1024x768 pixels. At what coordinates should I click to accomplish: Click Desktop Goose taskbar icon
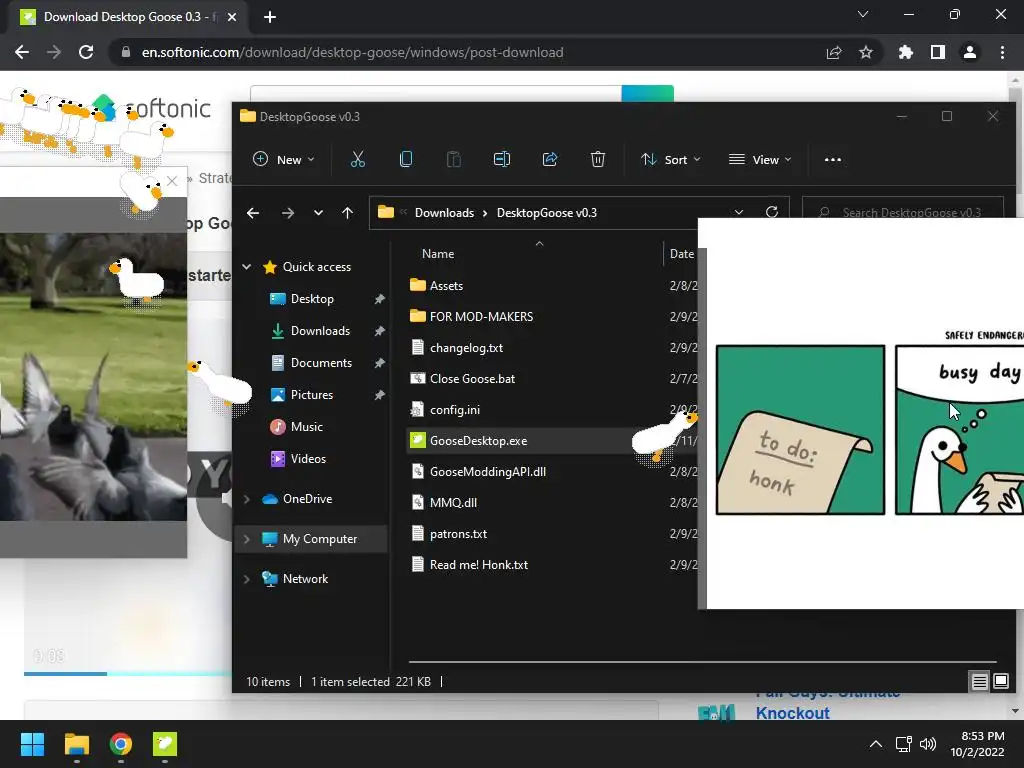(x=165, y=744)
